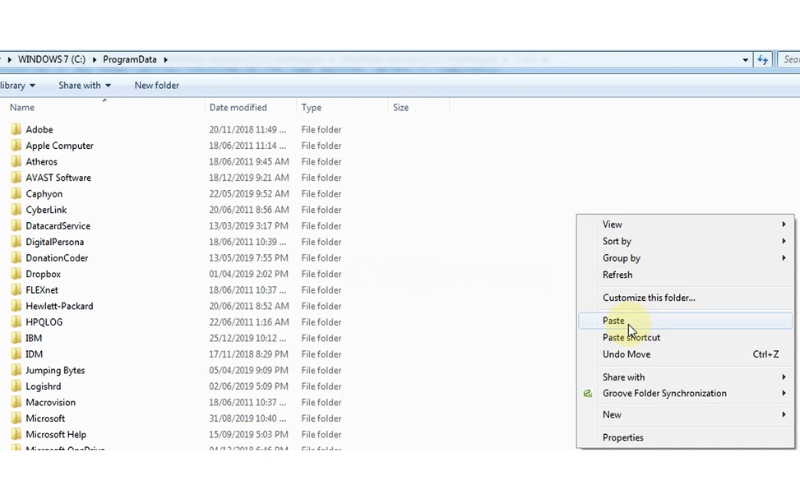The image size is (800, 500).
Task: Click File folder type in Microsoft Help row
Action: [x=321, y=435]
